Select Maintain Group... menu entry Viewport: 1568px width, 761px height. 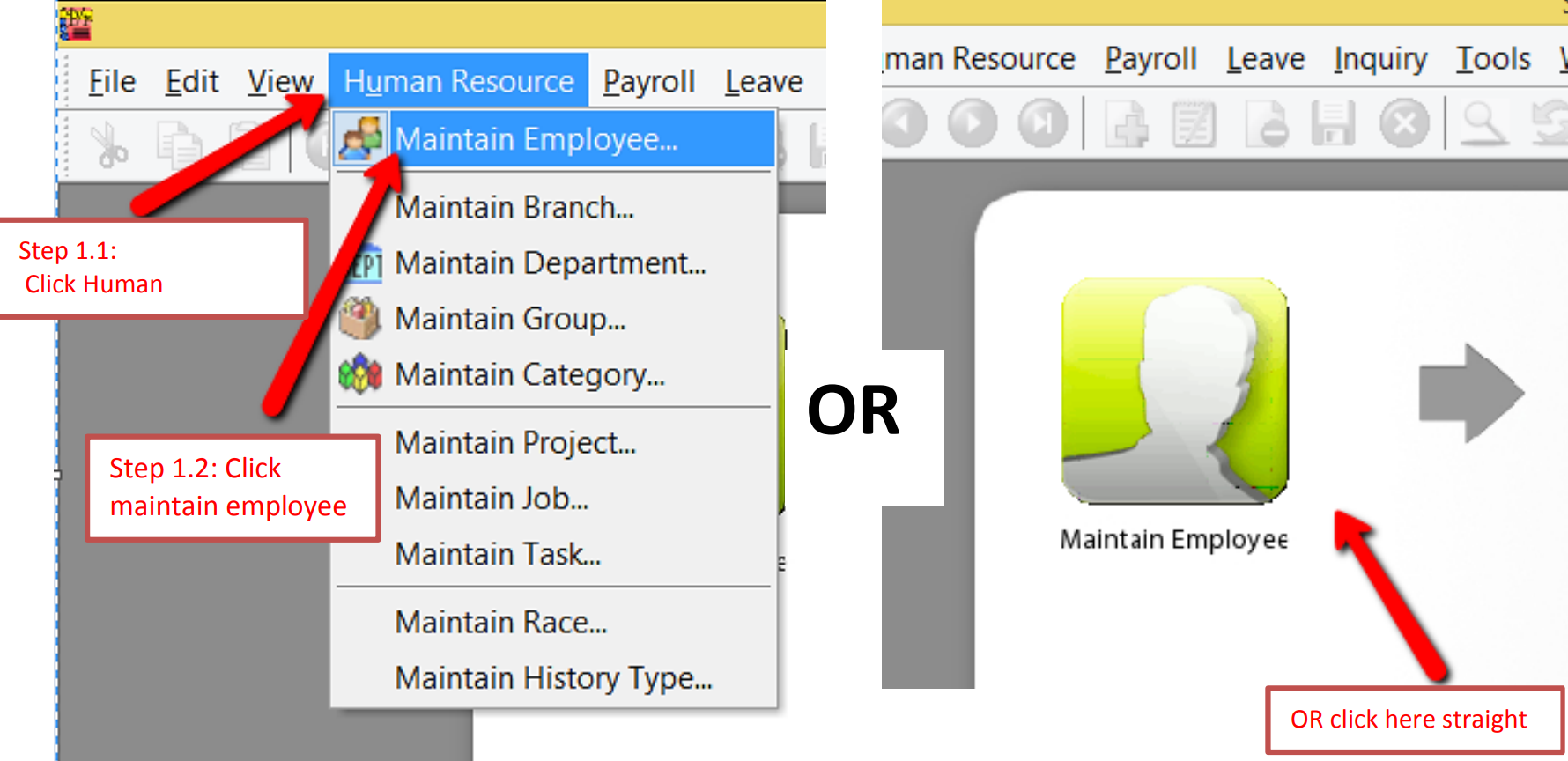pos(510,319)
